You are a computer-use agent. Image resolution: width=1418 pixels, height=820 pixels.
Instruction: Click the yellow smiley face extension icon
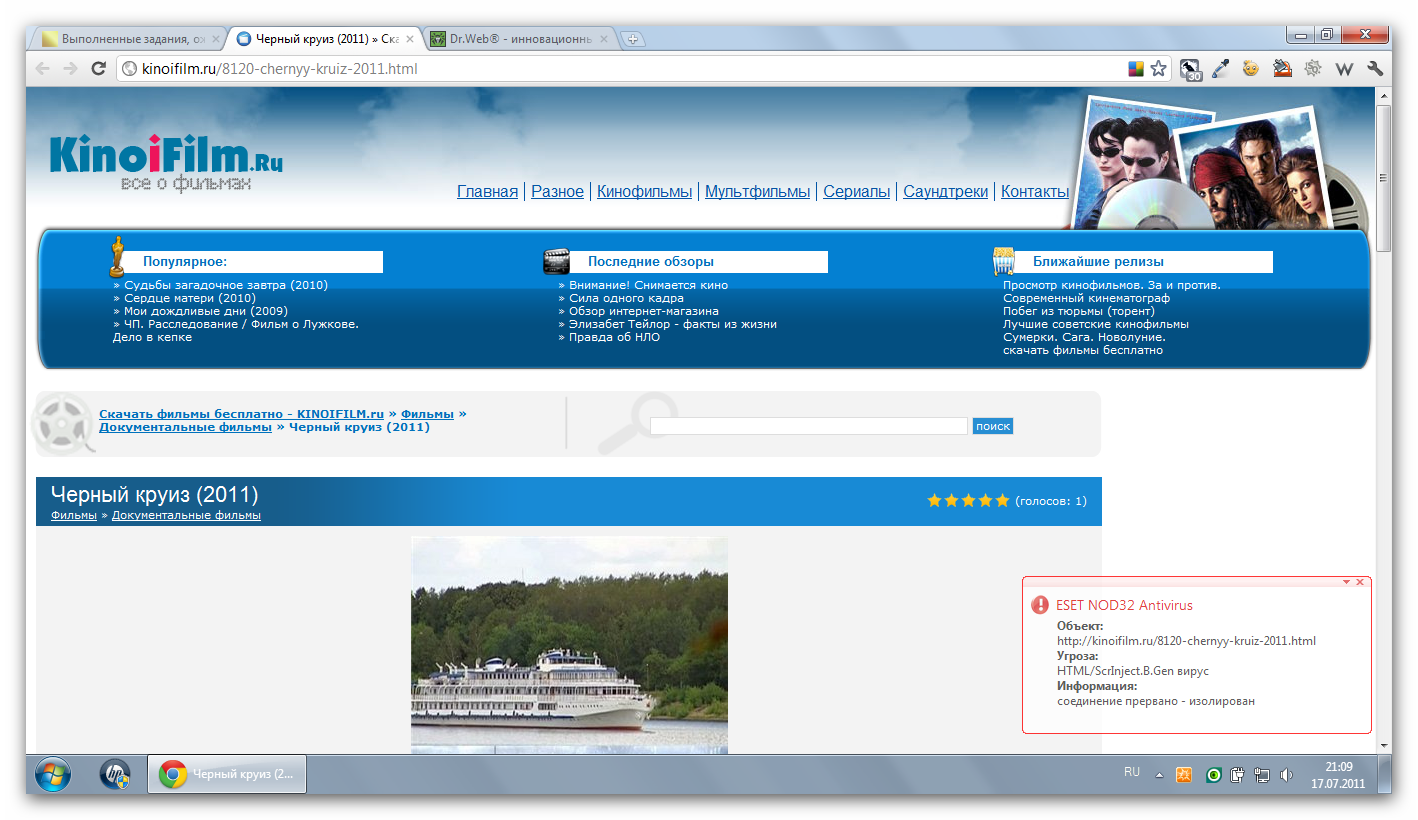pos(1250,69)
